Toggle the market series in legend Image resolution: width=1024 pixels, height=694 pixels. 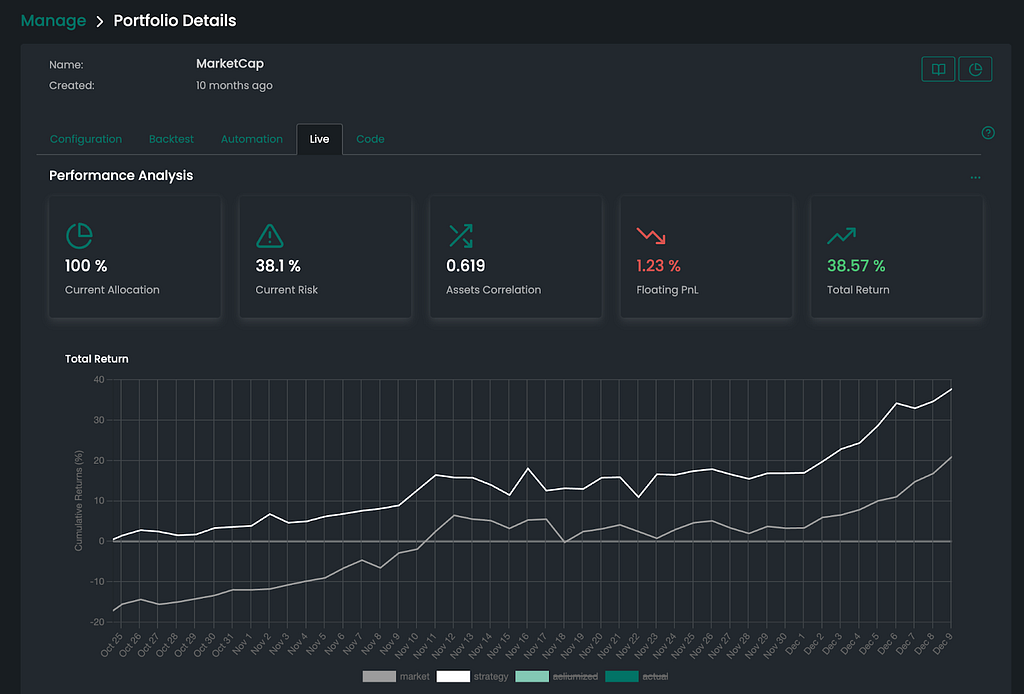coord(396,676)
